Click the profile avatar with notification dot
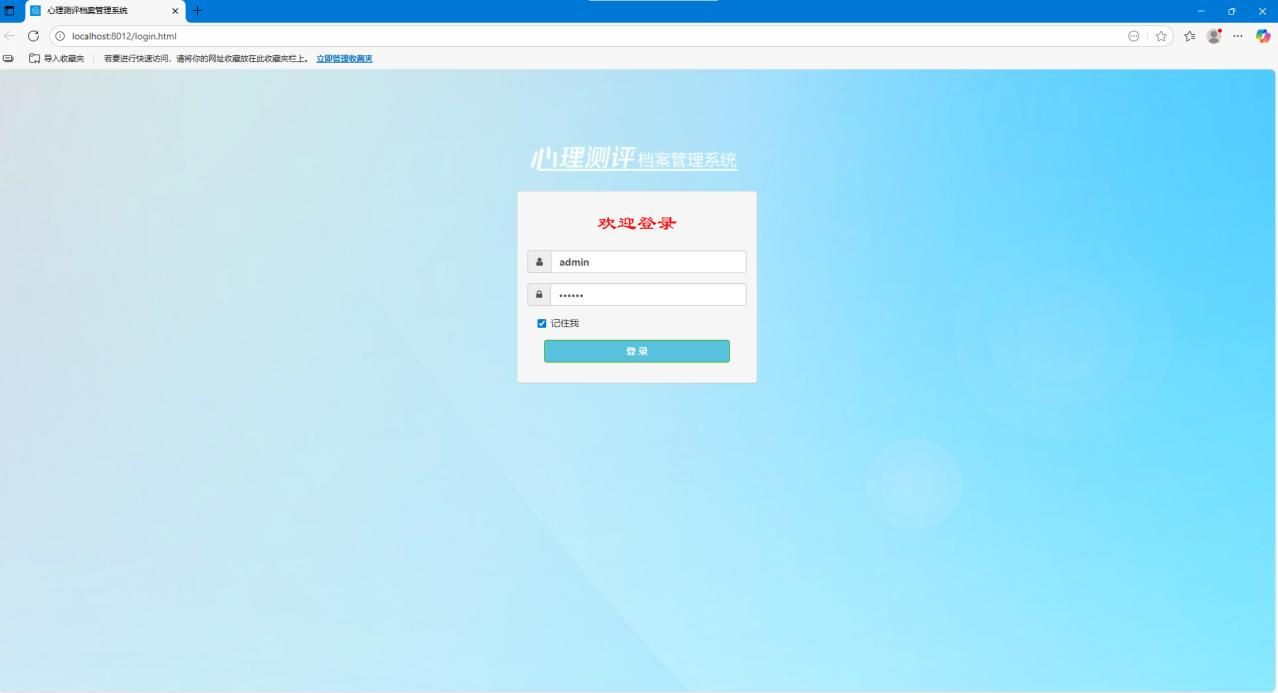The height and width of the screenshot is (693, 1278). [1214, 35]
